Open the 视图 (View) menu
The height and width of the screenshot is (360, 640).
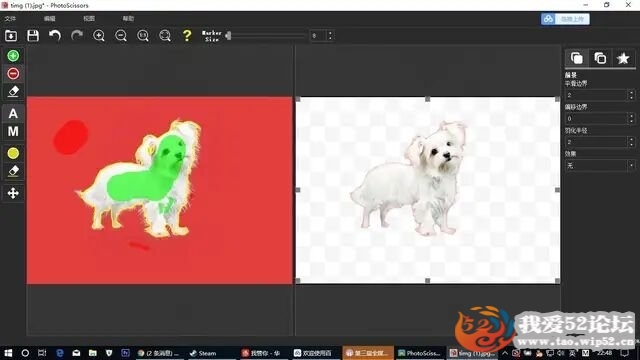tap(89, 19)
